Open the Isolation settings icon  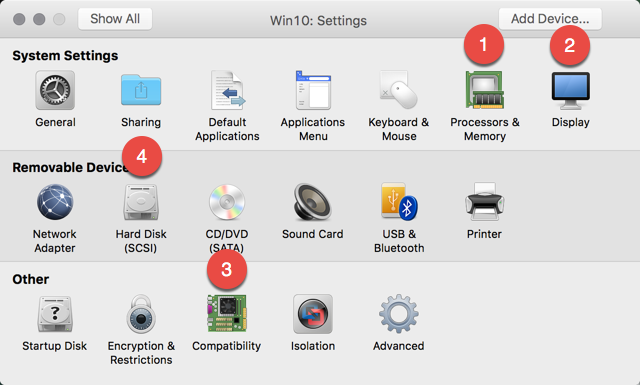[313, 314]
